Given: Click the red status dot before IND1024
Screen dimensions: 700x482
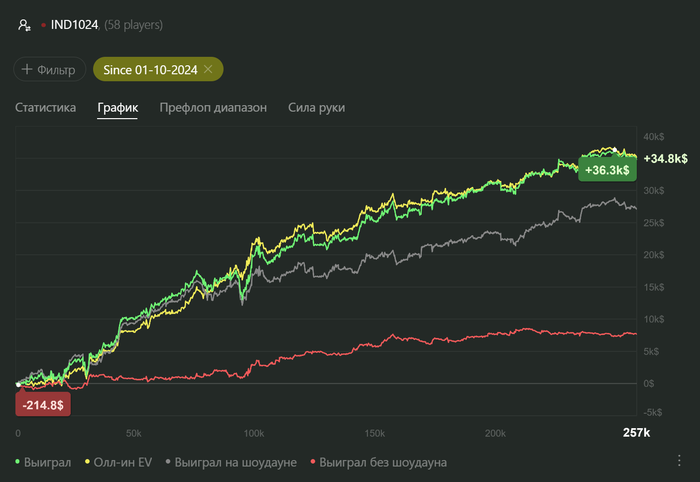Looking at the screenshot, I should tap(43, 25).
